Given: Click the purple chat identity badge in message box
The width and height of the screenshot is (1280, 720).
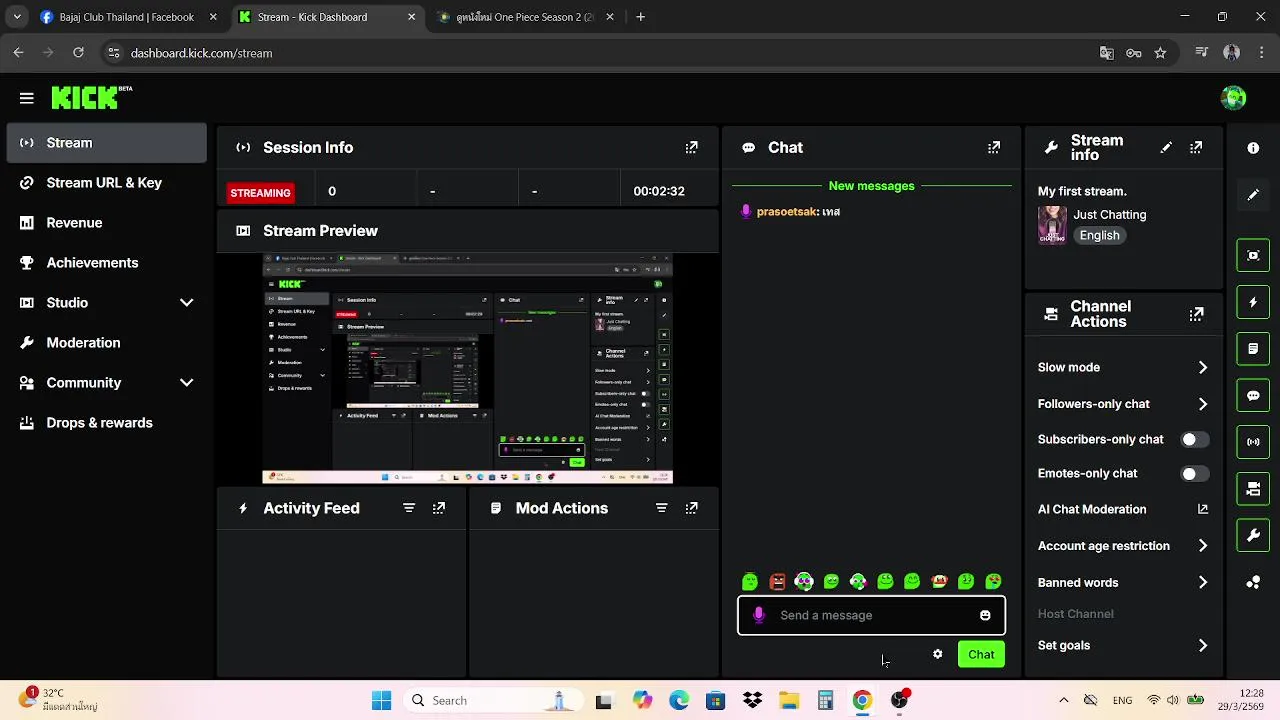Looking at the screenshot, I should click(759, 615).
